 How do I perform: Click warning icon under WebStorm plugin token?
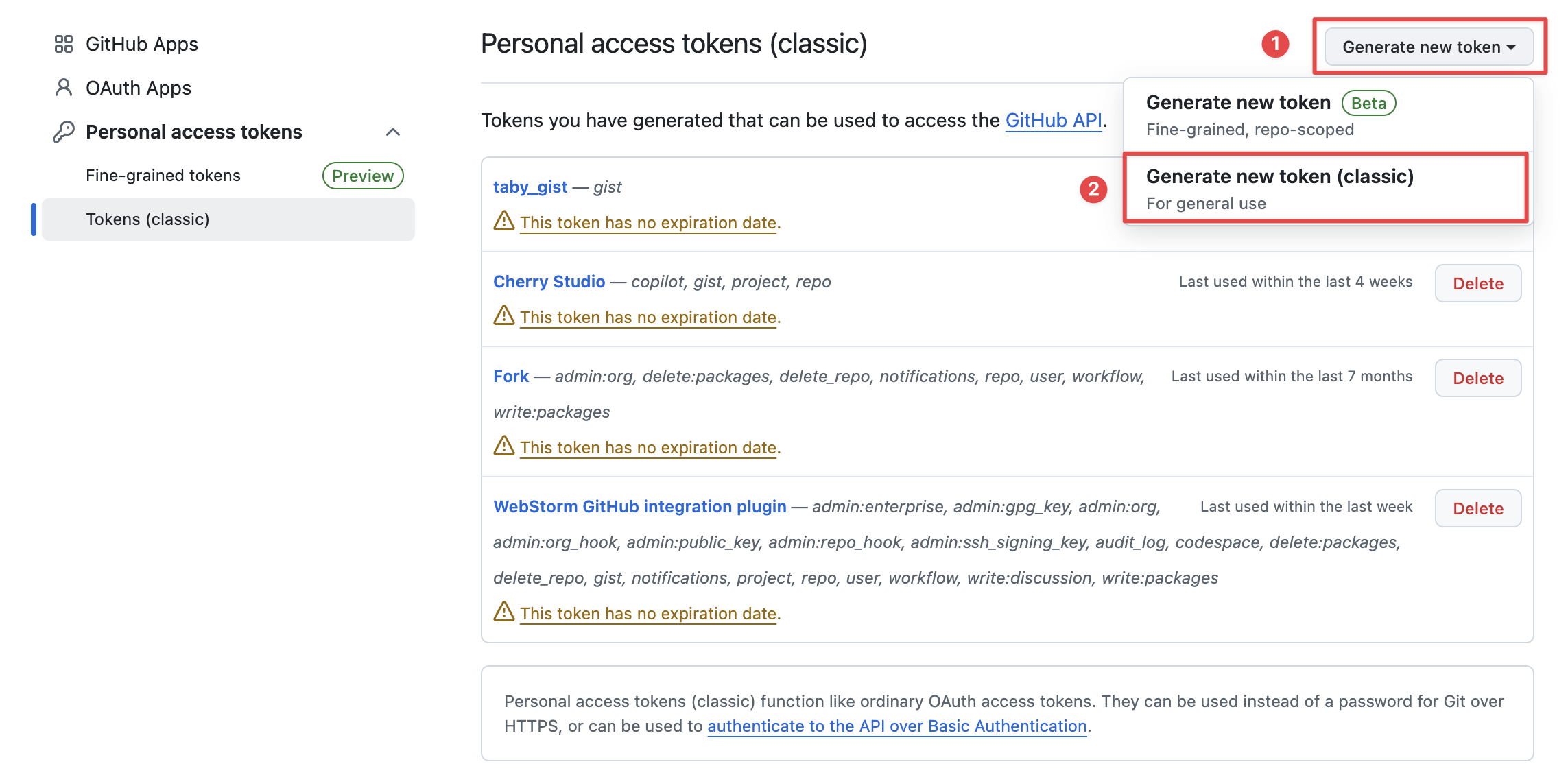[x=504, y=612]
